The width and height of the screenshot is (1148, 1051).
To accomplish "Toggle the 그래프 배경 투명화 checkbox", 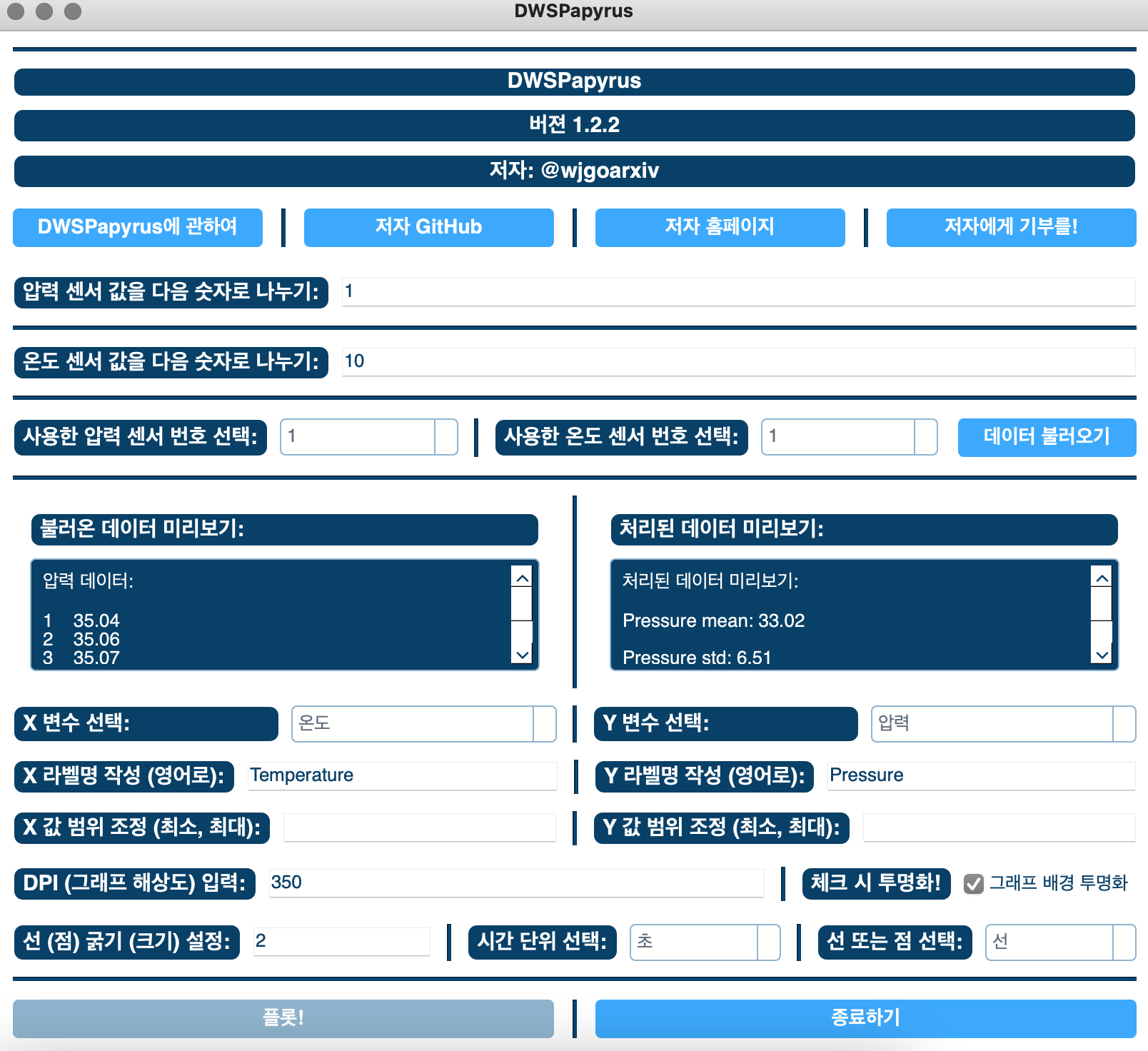I will click(x=974, y=884).
